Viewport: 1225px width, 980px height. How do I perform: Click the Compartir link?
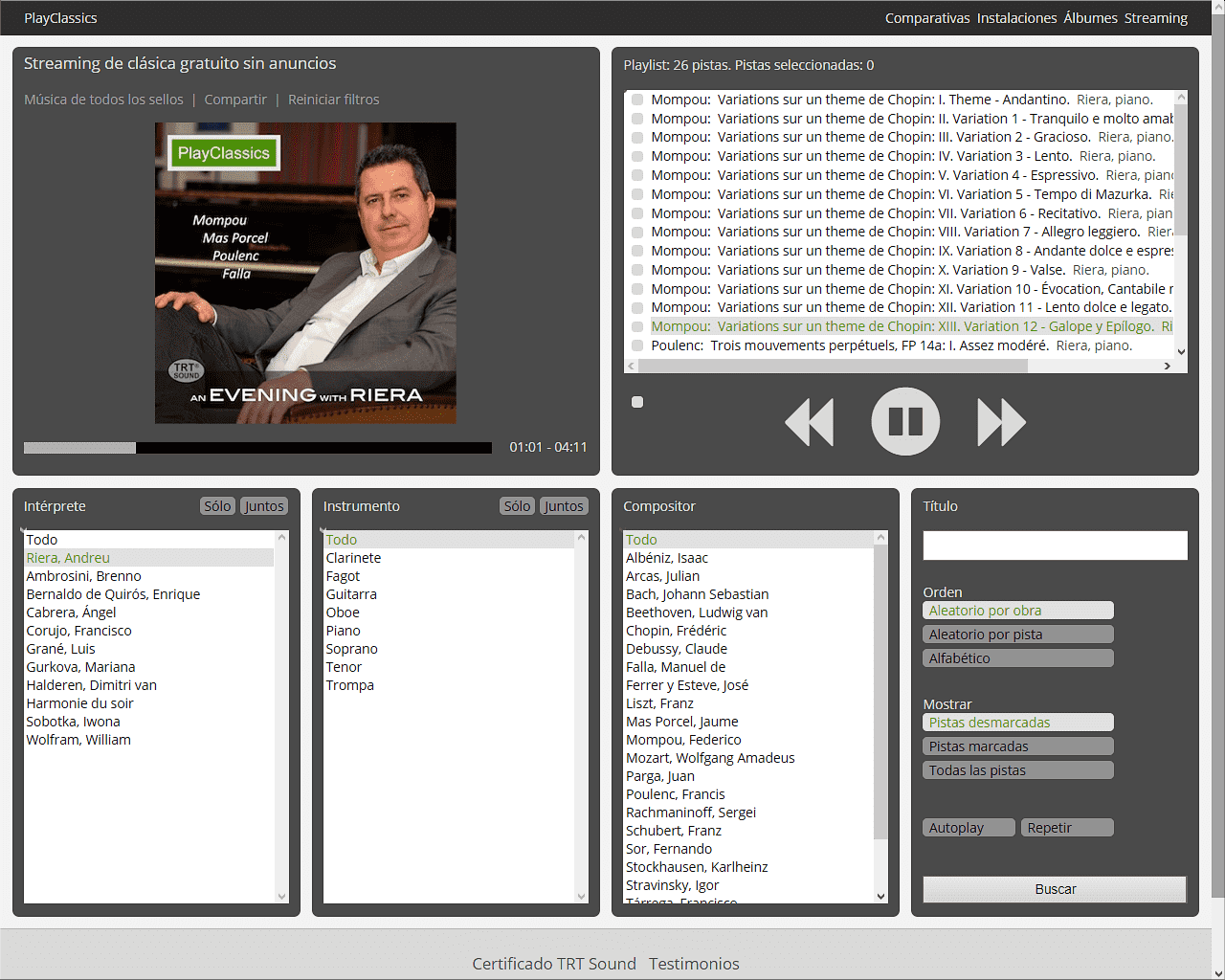(x=235, y=100)
